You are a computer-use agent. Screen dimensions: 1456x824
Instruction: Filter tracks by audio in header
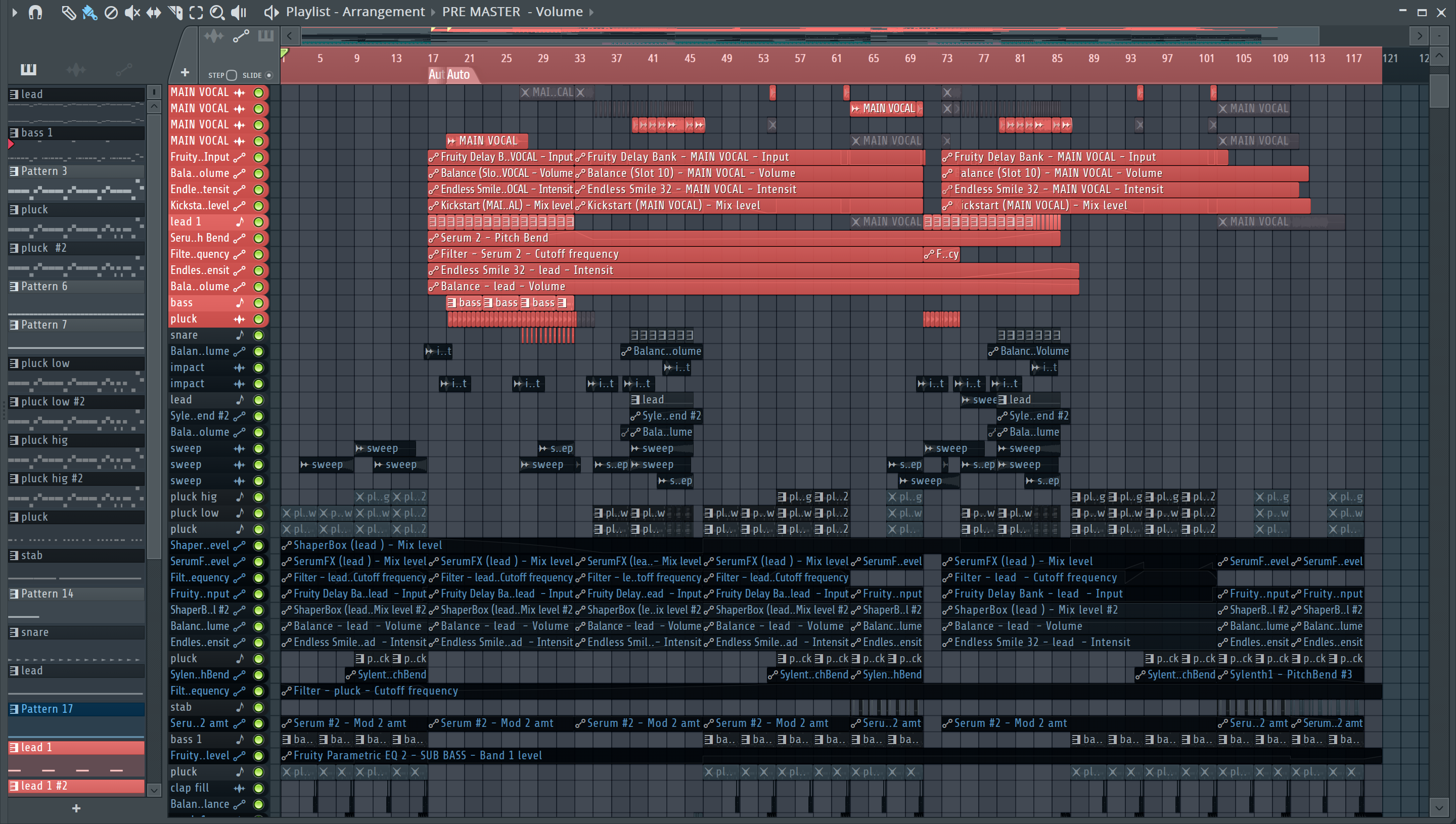[214, 36]
